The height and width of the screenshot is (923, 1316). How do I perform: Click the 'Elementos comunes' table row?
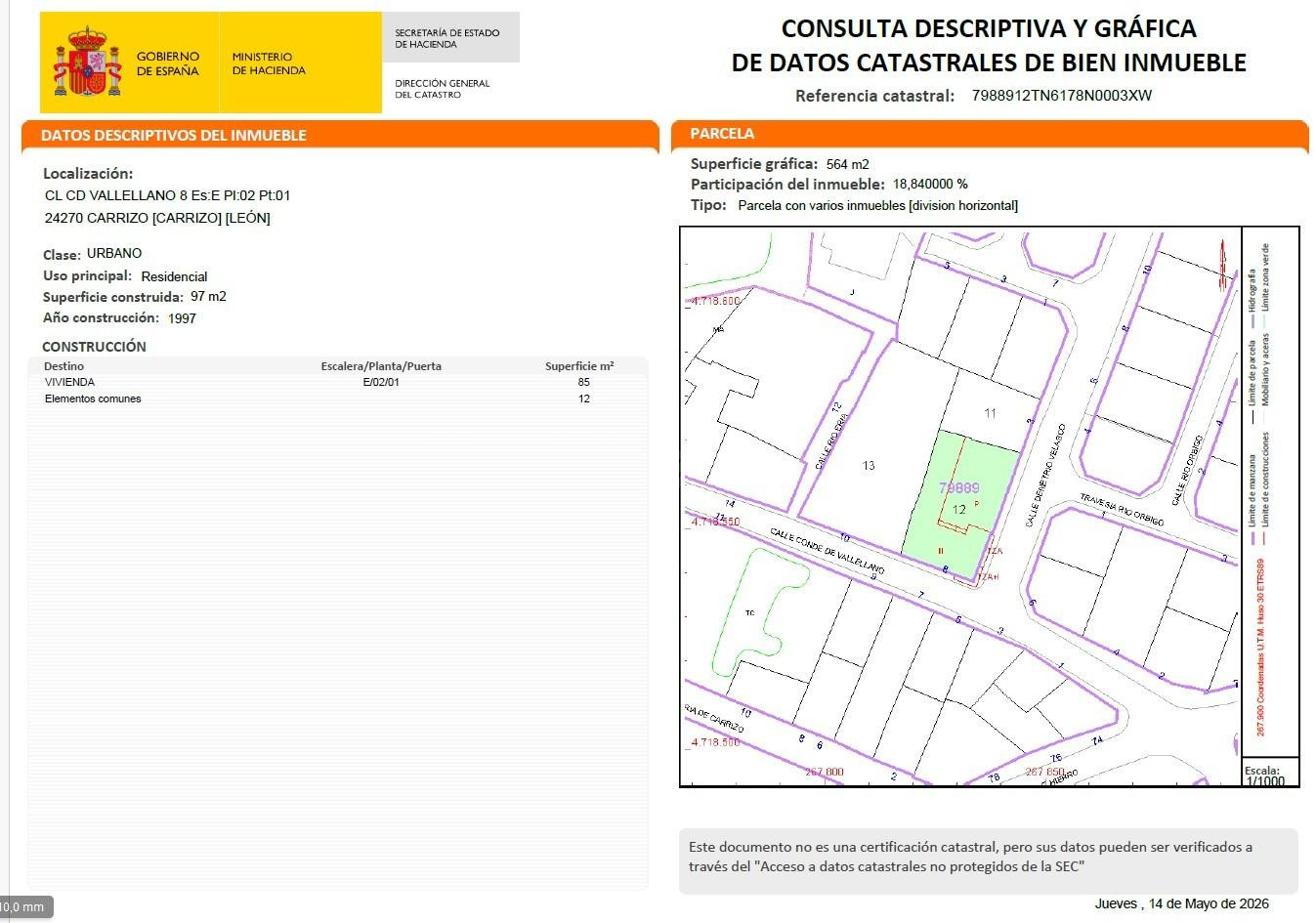(x=338, y=399)
